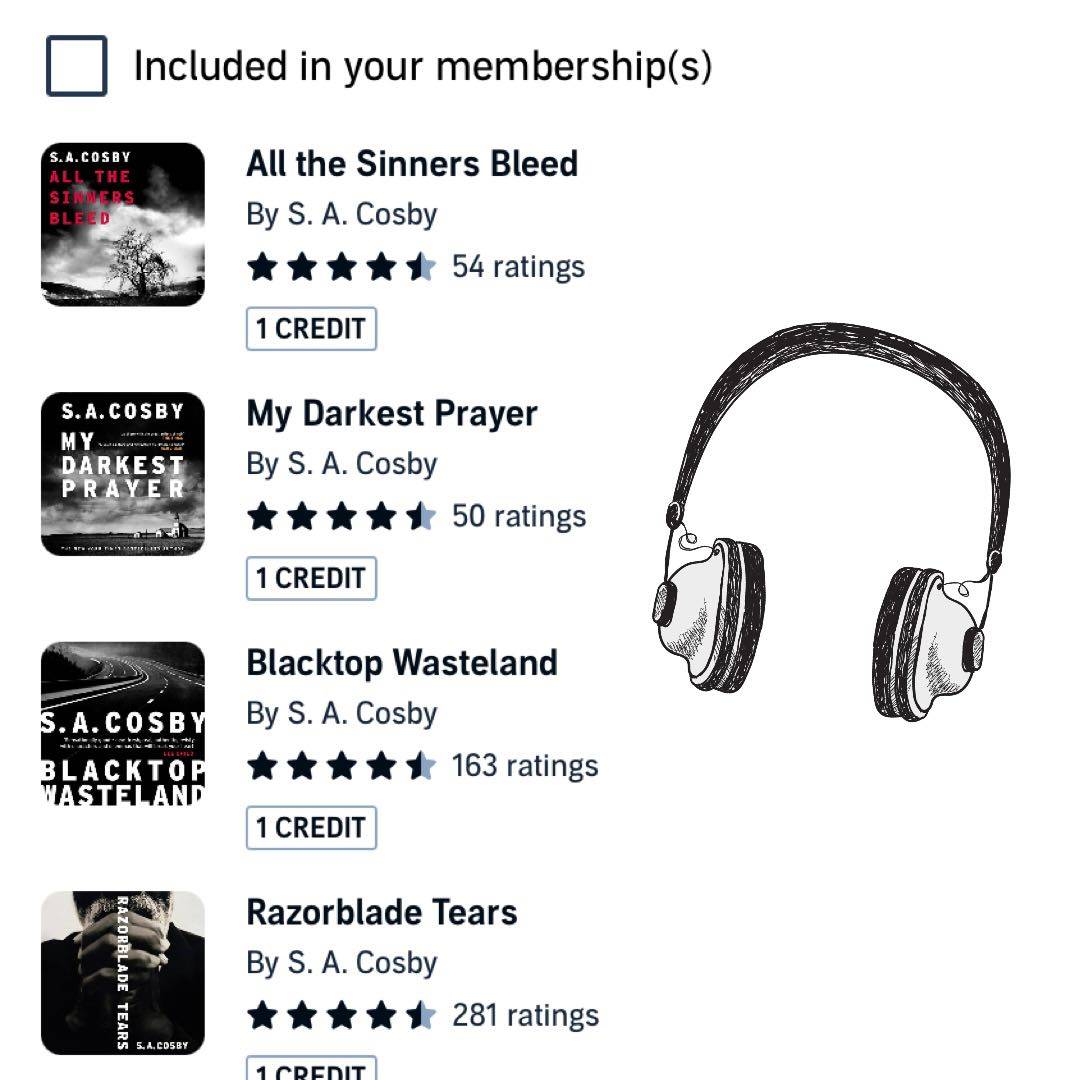The width and height of the screenshot is (1080, 1080).
Task: Click the 'All the Sinners Bleed' title link
Action: pos(412,163)
